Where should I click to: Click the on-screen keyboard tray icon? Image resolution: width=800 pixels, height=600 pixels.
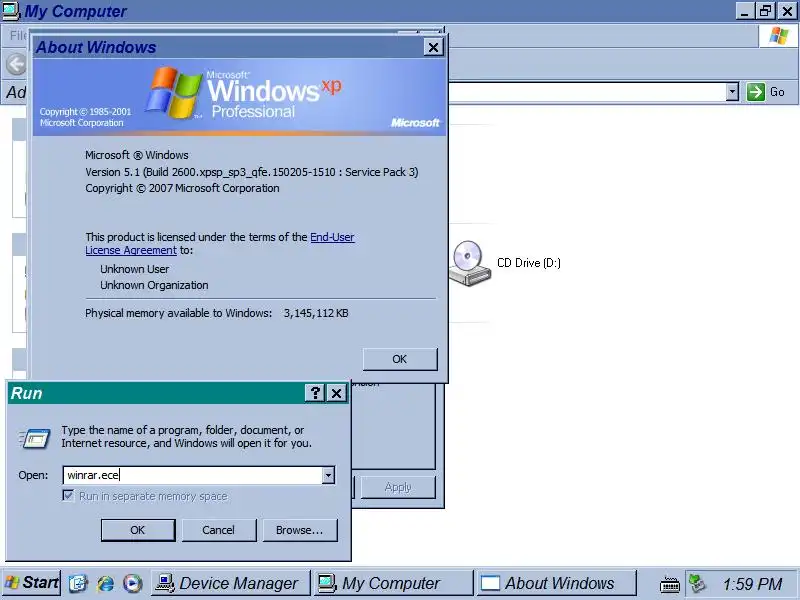point(669,584)
